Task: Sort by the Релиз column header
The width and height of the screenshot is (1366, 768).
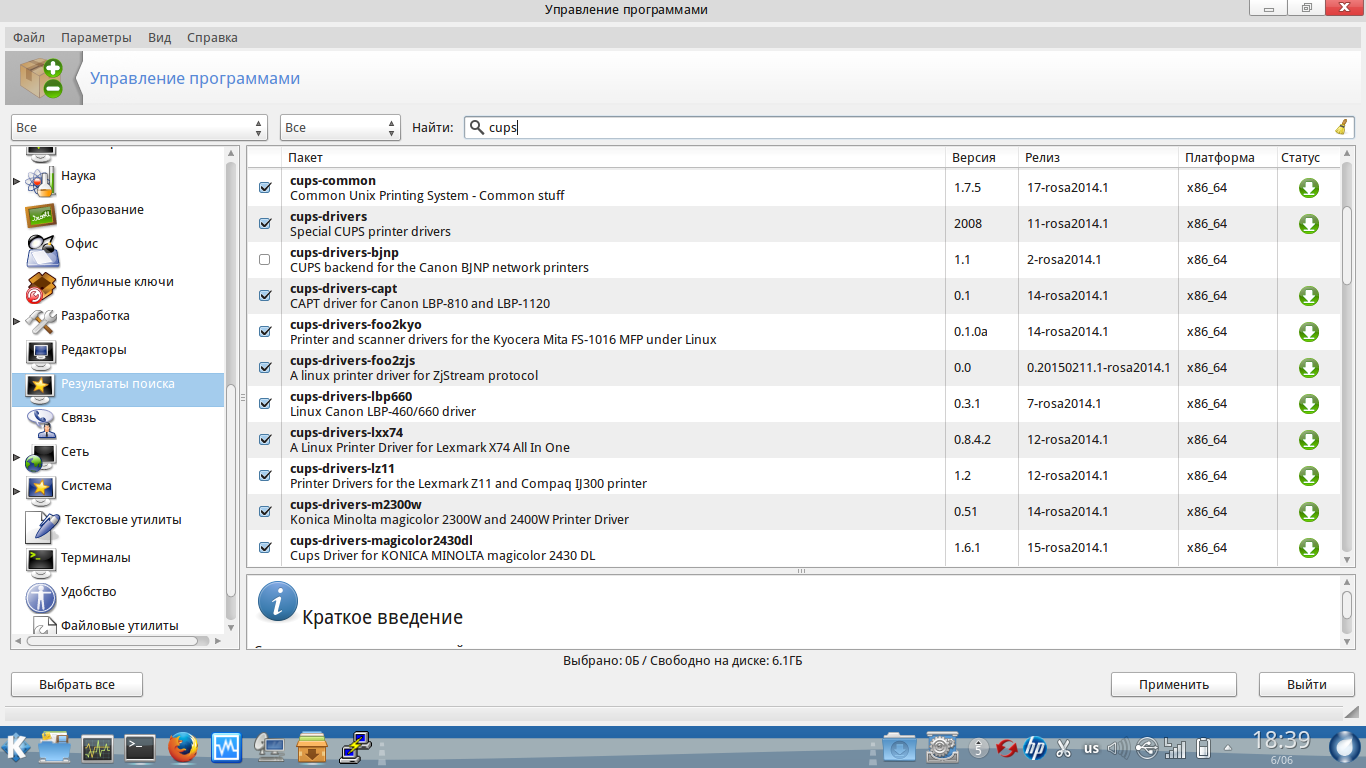Action: pyautogui.click(x=1098, y=158)
